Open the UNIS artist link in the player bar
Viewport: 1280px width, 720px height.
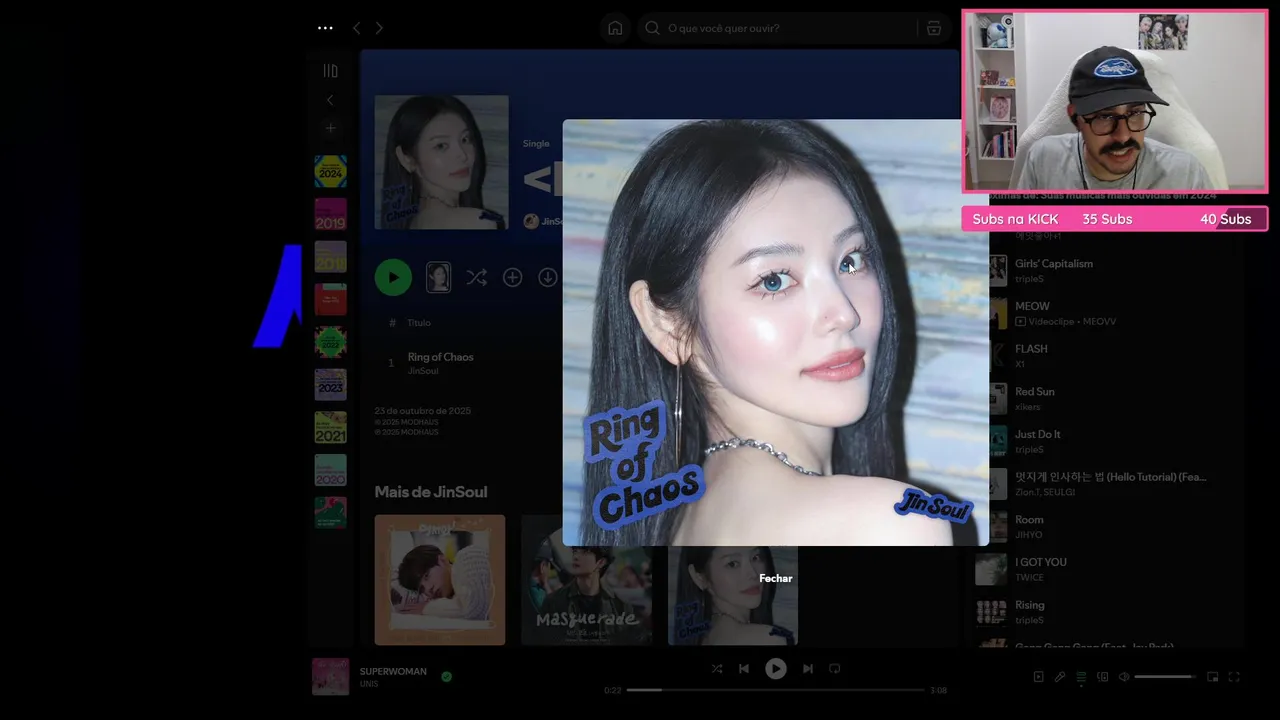[369, 684]
